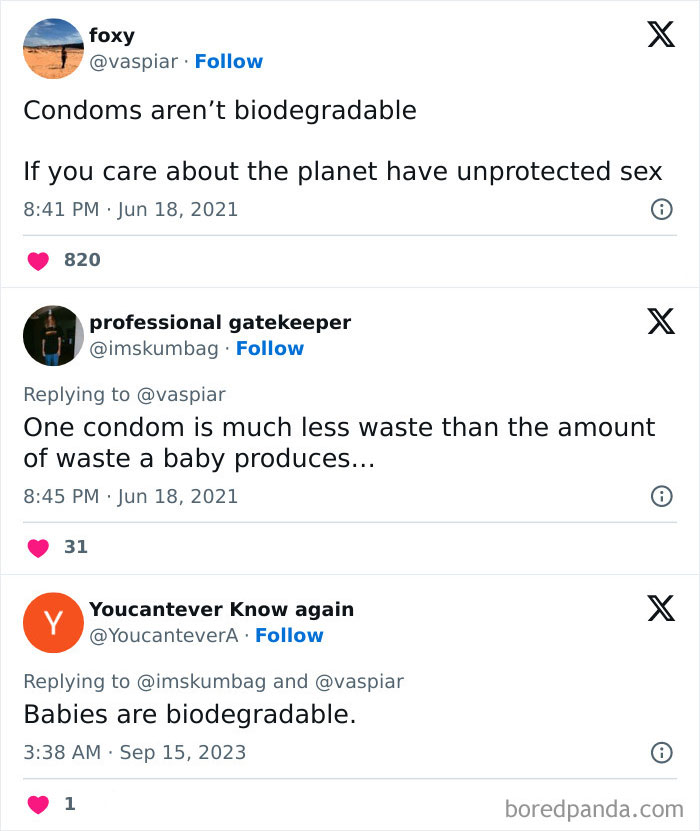Open the info icon on the biodegradable babies tweet

tap(661, 755)
